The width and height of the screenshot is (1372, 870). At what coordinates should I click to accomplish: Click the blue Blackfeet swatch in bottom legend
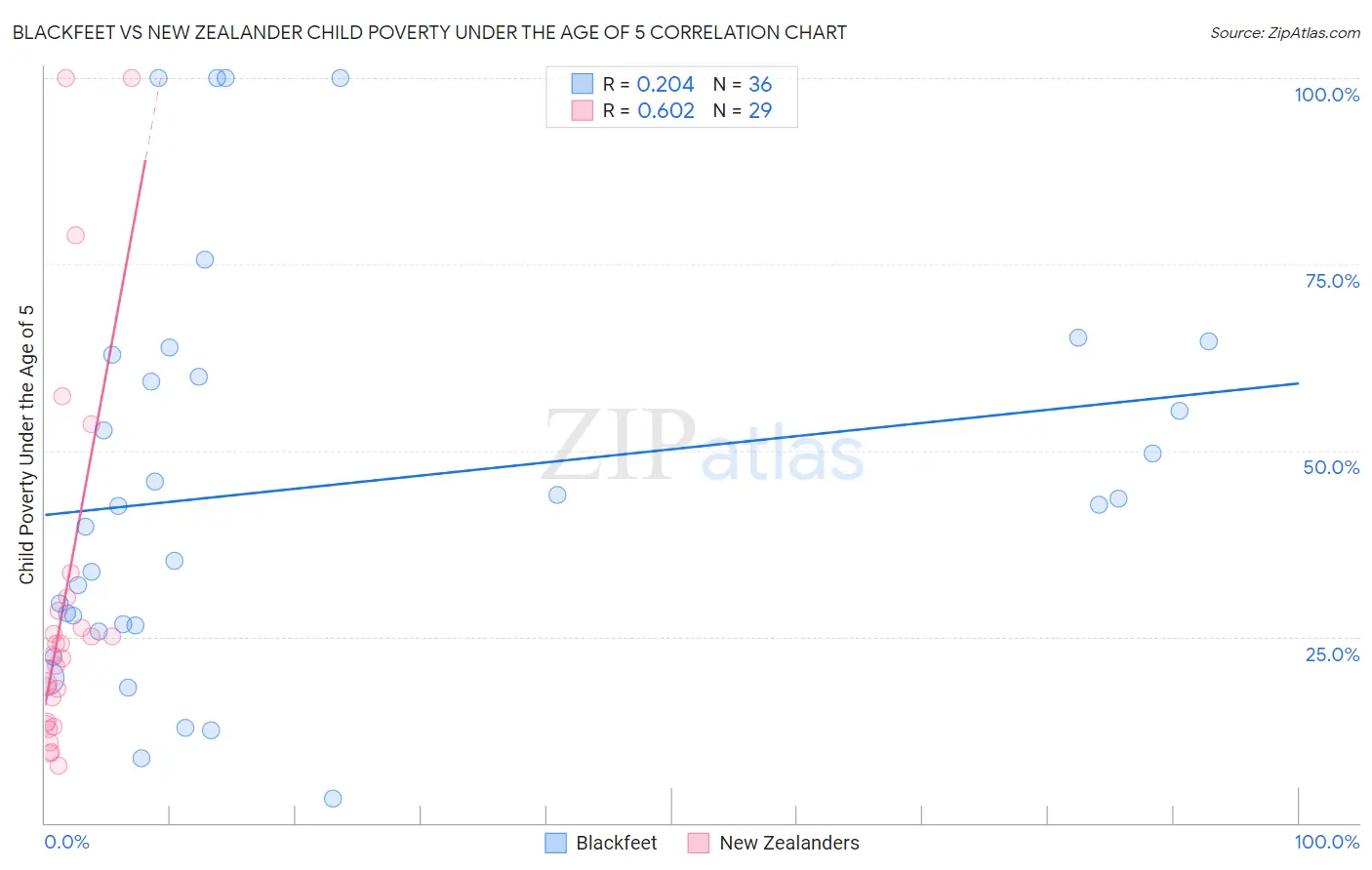click(x=555, y=844)
